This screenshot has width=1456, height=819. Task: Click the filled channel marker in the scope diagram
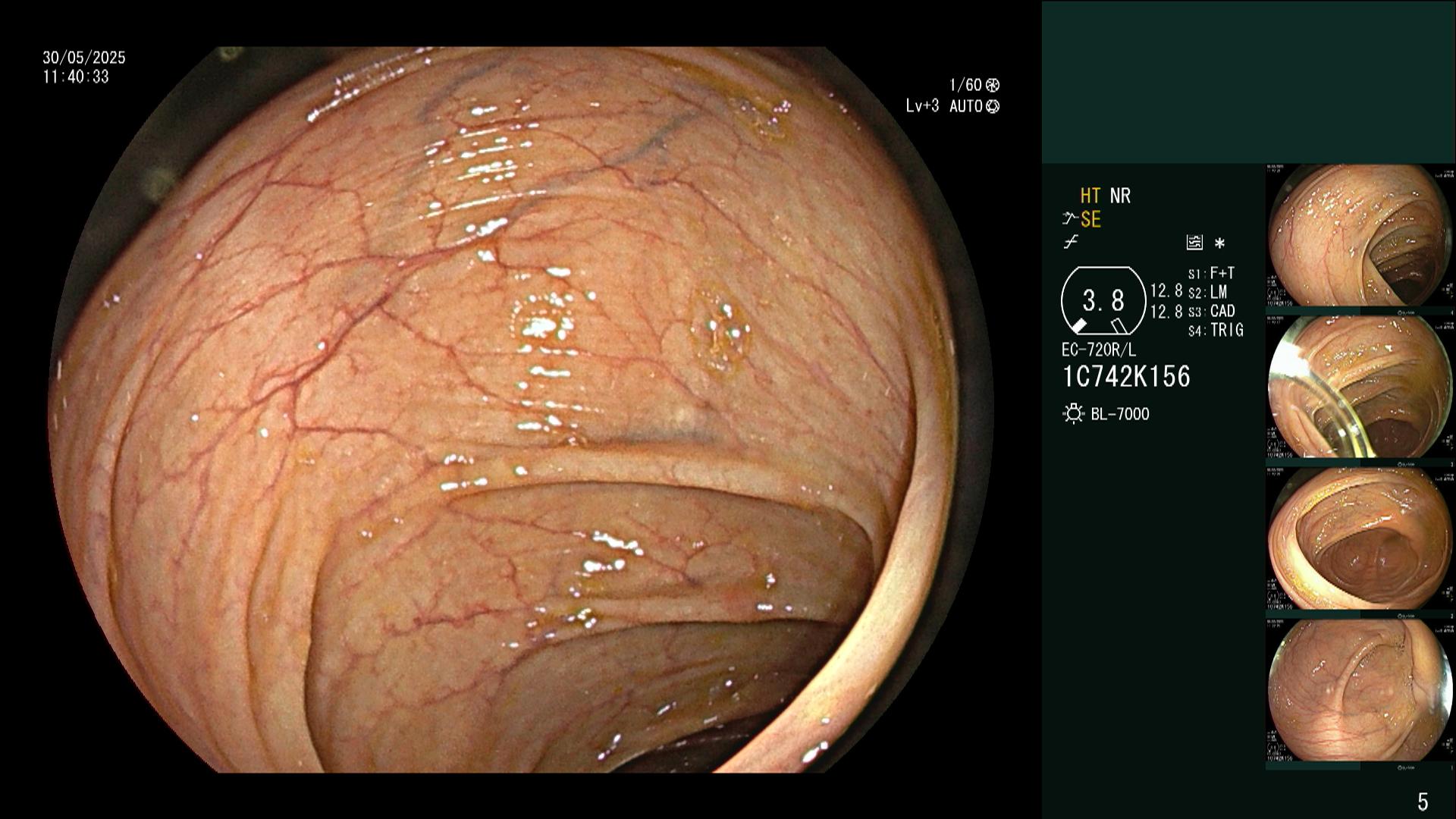coord(1078,325)
